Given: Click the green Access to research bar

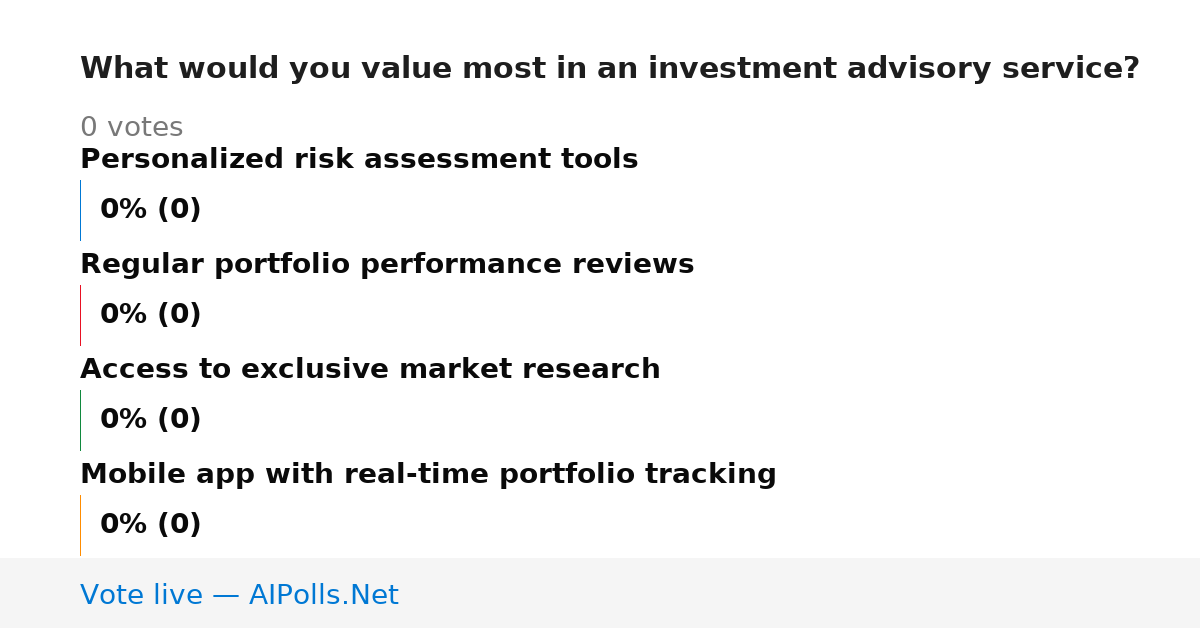Looking at the screenshot, I should tap(80, 420).
